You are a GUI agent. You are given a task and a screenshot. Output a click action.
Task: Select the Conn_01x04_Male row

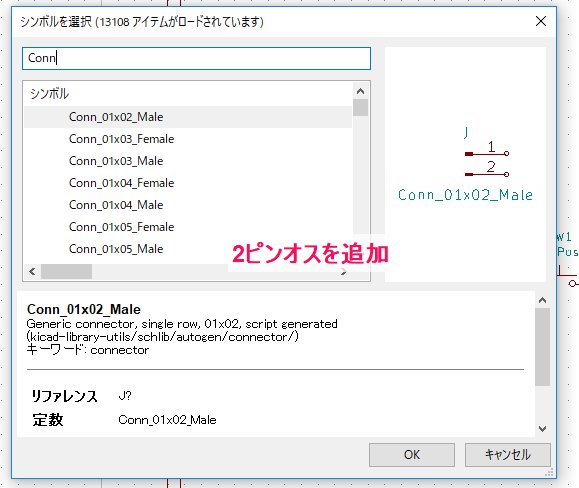188,205
